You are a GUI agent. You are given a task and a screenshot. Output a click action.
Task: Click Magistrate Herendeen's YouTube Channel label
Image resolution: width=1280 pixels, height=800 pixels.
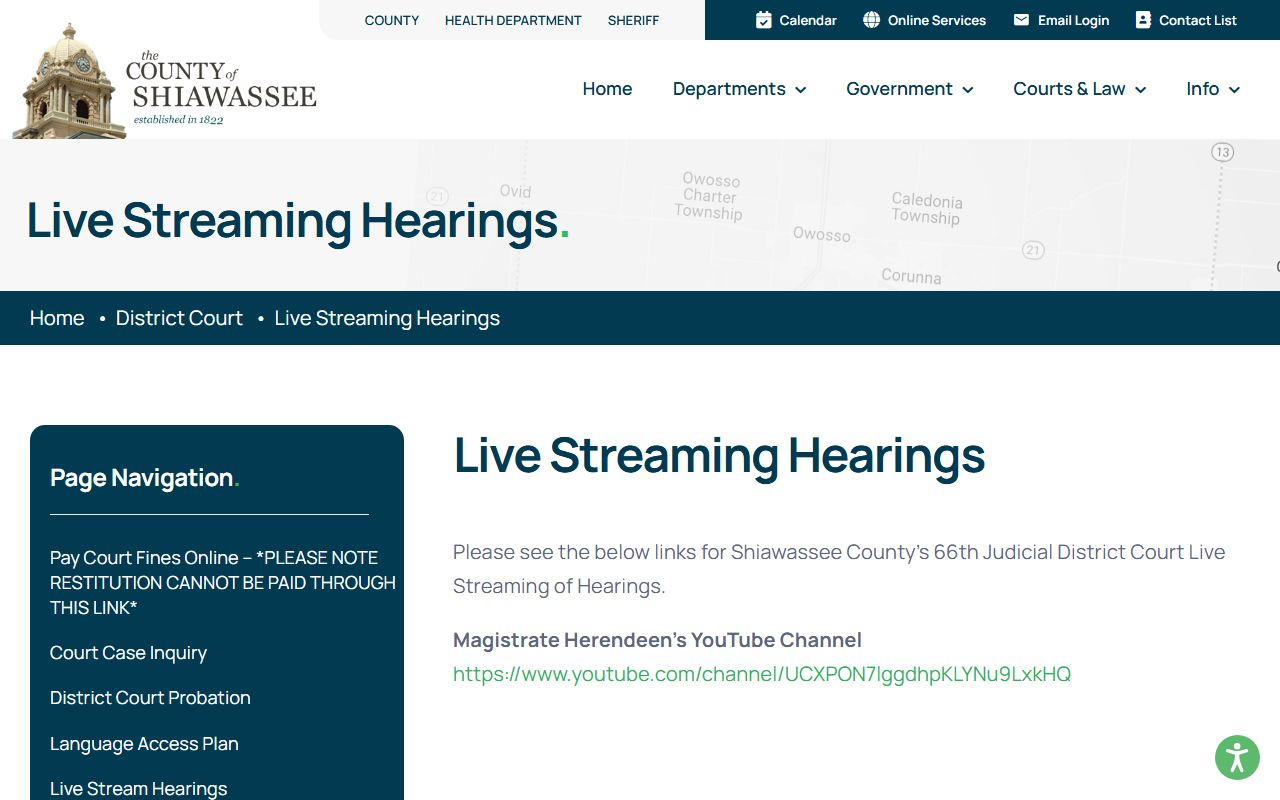coord(657,640)
